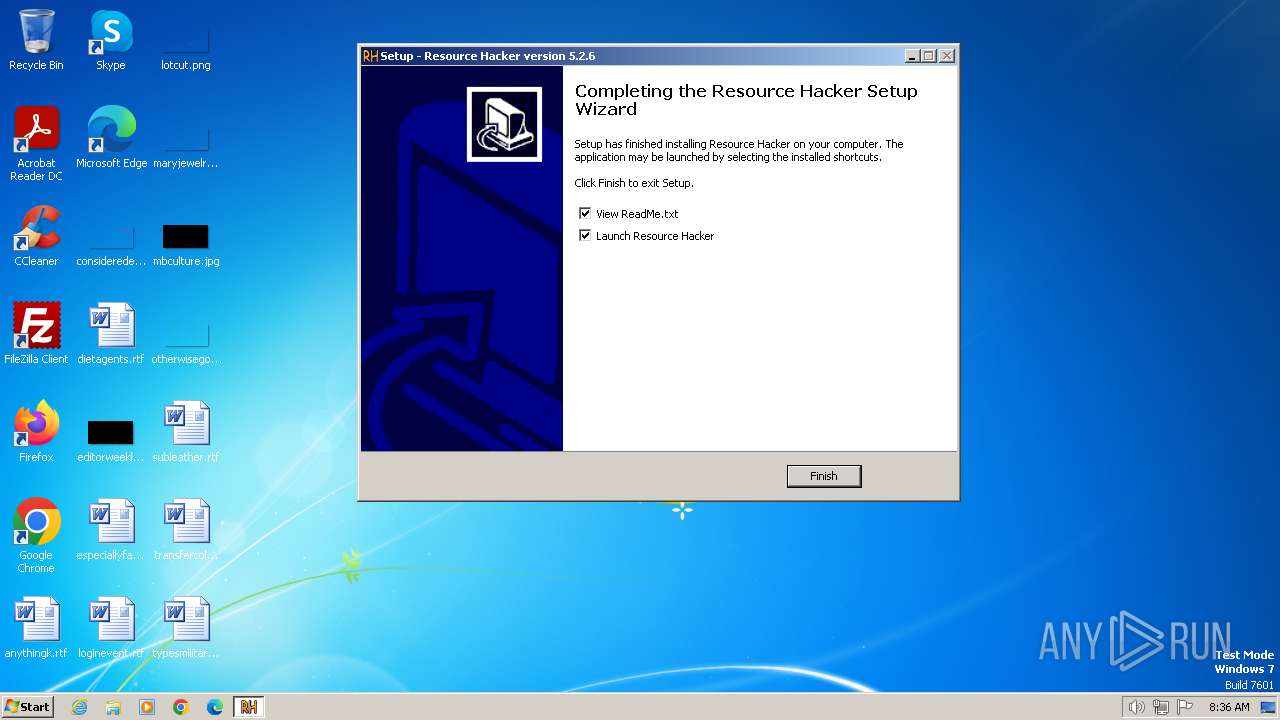Viewport: 1280px width, 720px height.
Task: Uncheck the Launch Resource Hacker checkbox
Action: [x=585, y=235]
